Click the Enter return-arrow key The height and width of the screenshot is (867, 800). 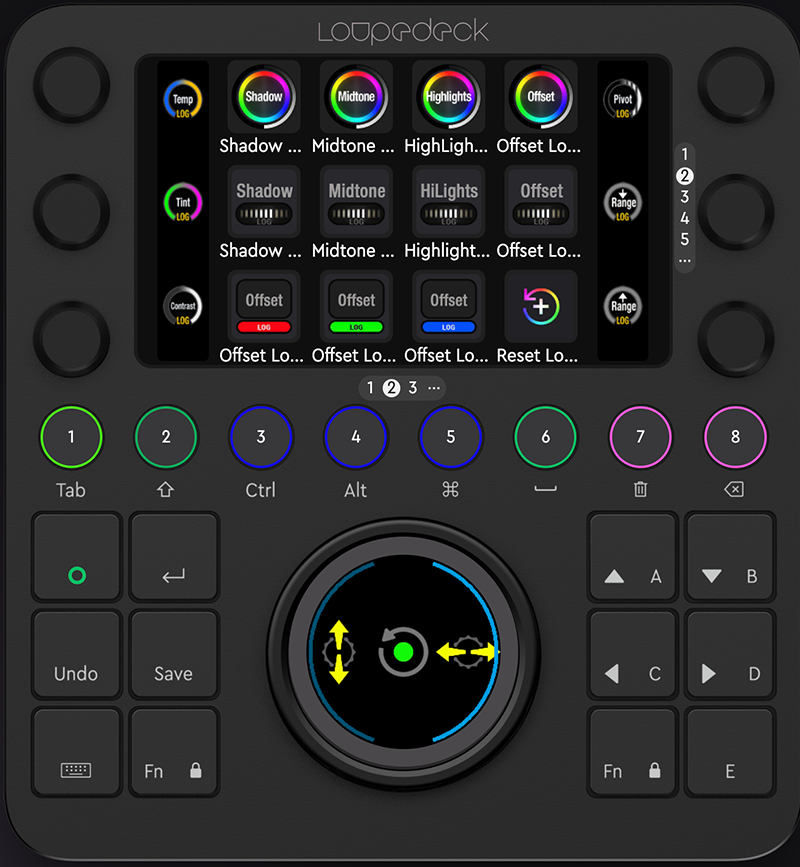pyautogui.click(x=174, y=557)
